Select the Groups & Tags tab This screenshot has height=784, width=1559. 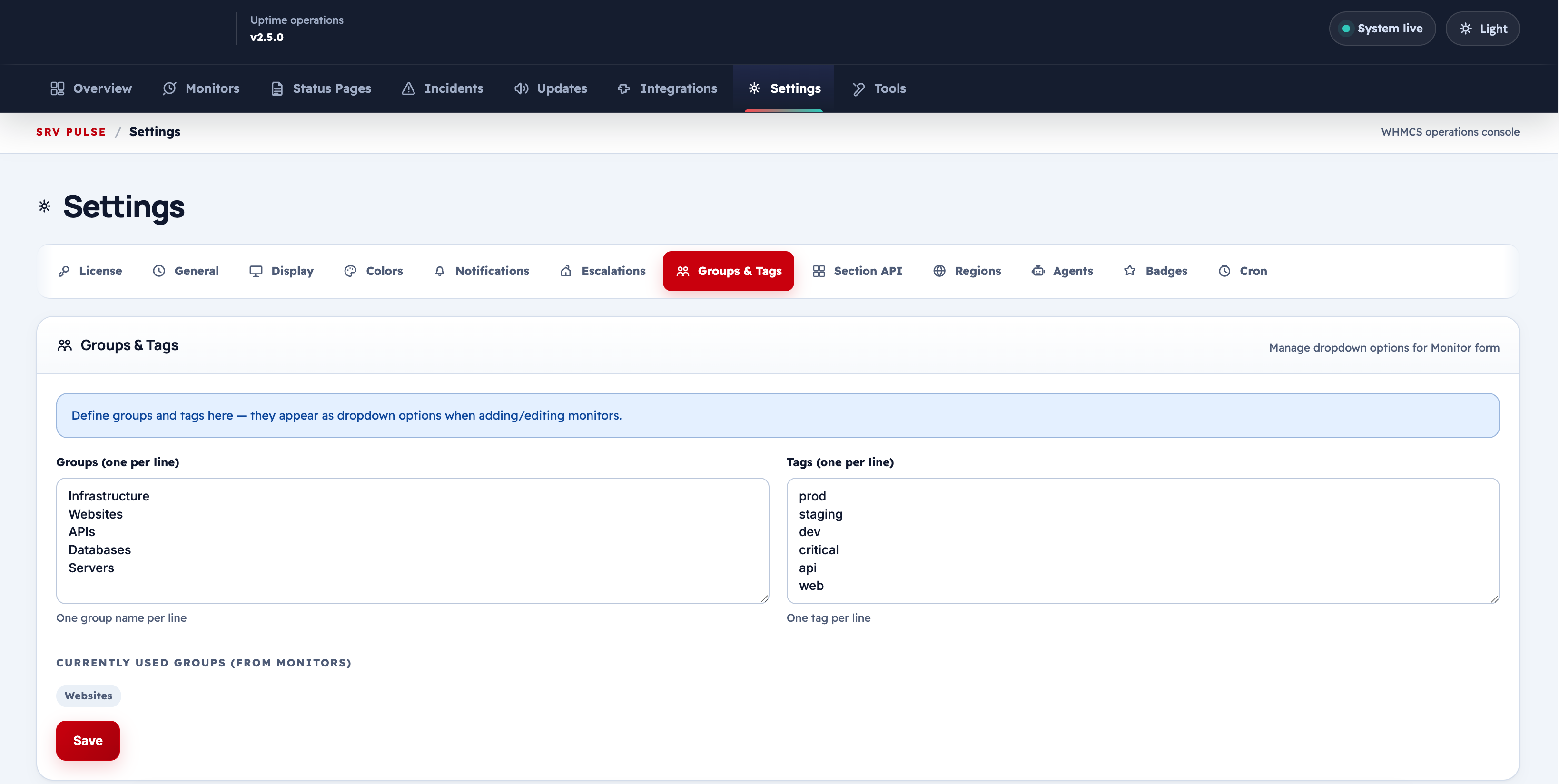point(728,271)
